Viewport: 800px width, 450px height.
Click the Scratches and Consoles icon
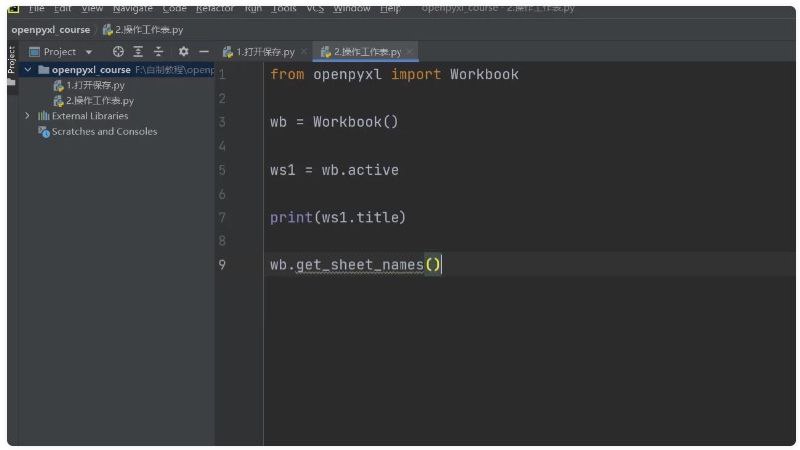(44, 132)
